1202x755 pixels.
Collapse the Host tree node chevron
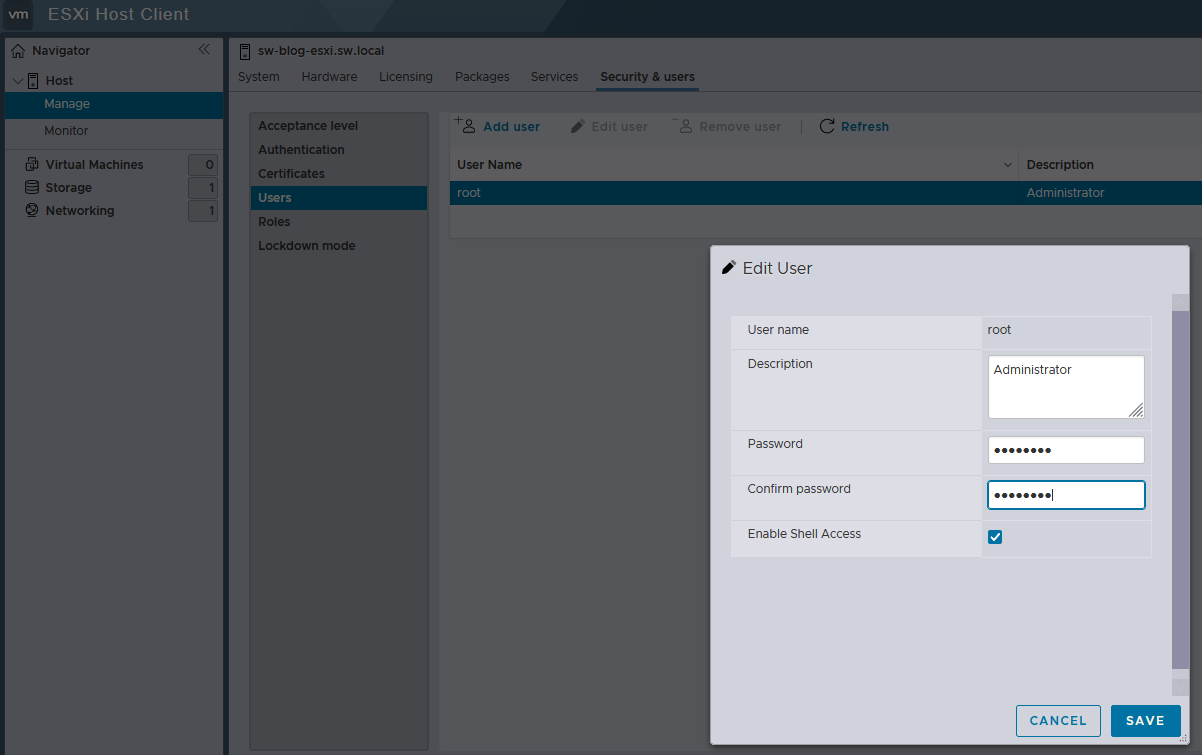(x=17, y=80)
